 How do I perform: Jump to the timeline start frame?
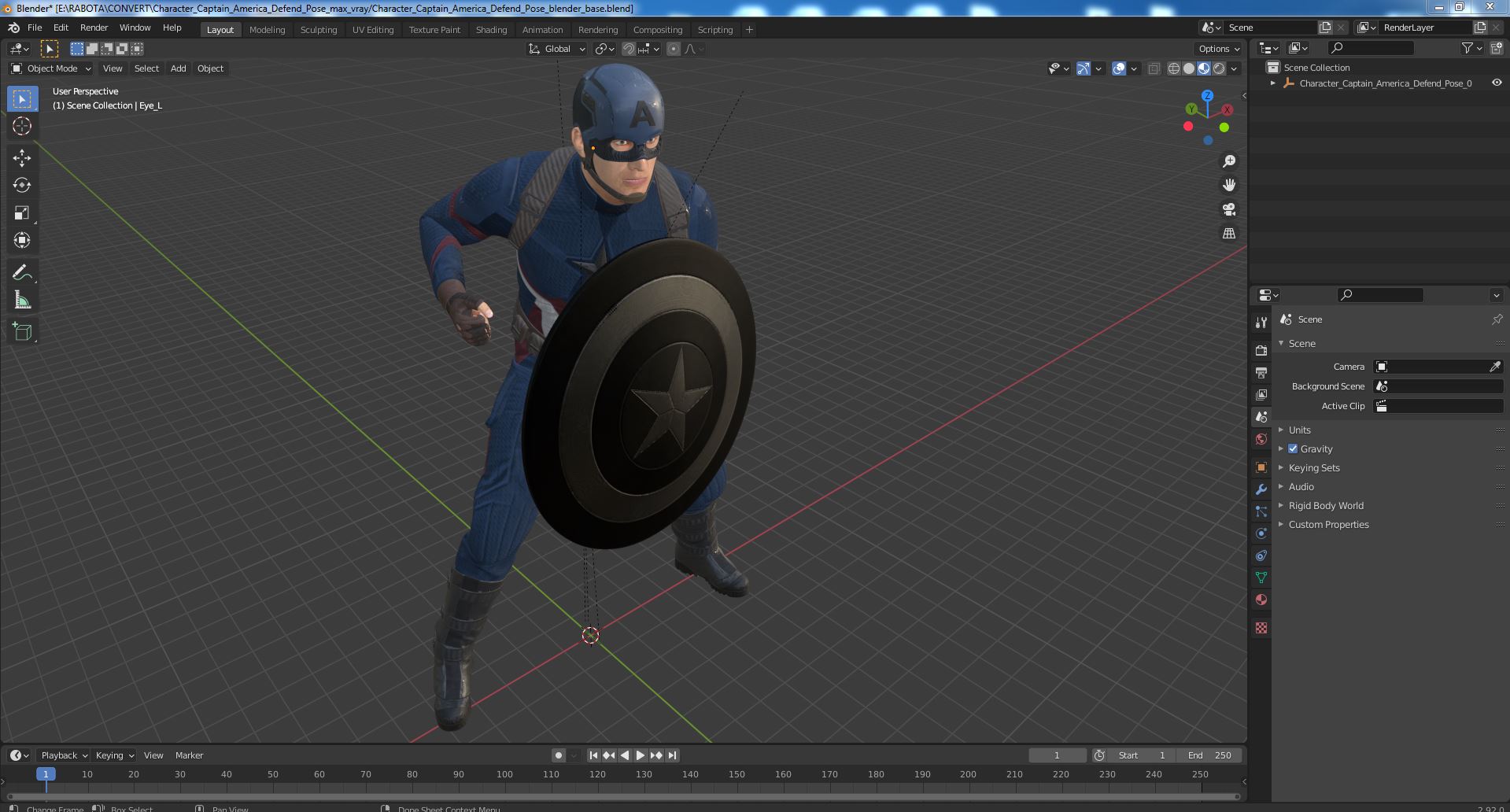[593, 755]
